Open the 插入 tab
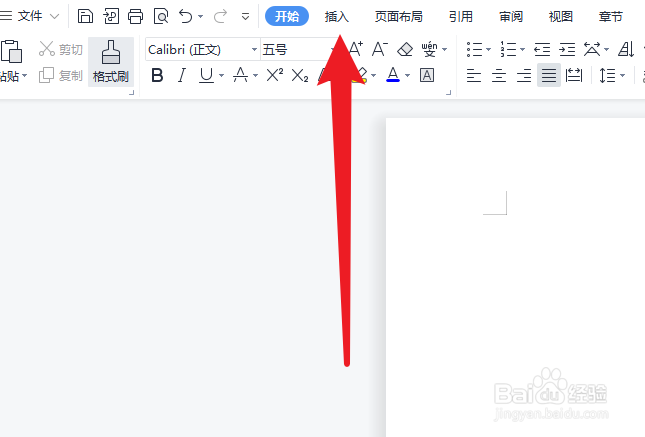 point(336,16)
